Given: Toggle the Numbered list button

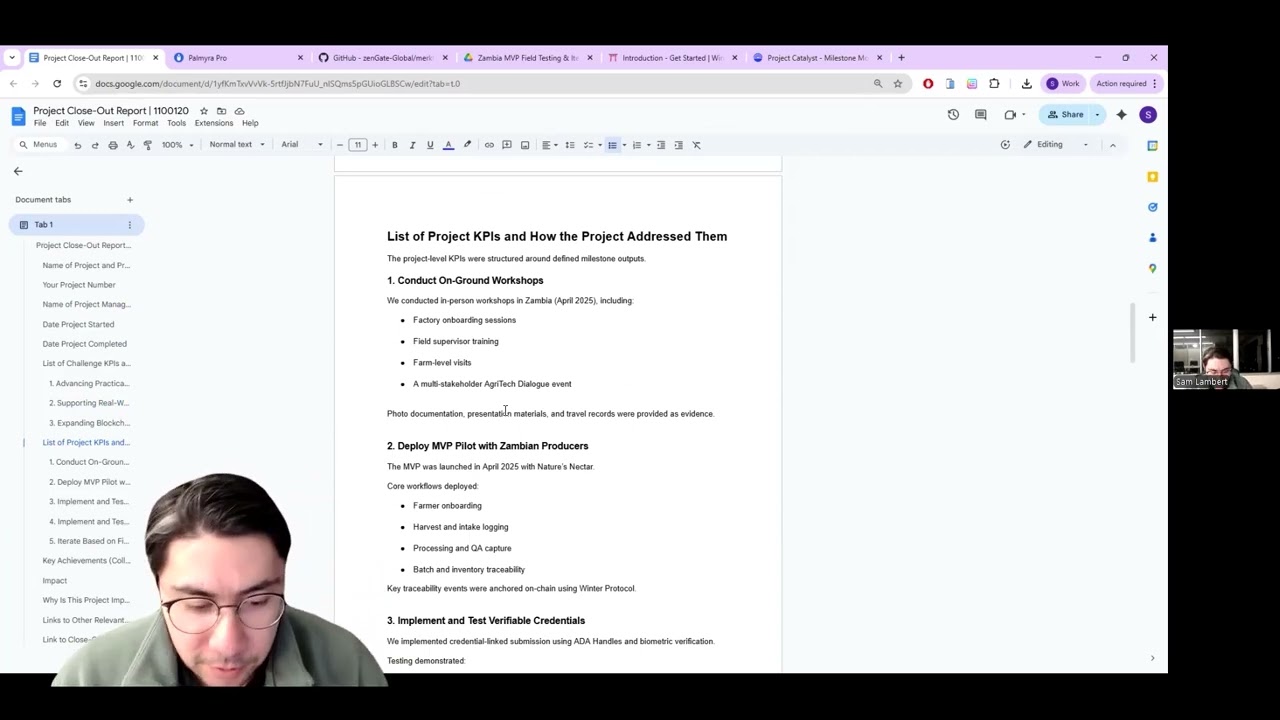Looking at the screenshot, I should click(636, 145).
